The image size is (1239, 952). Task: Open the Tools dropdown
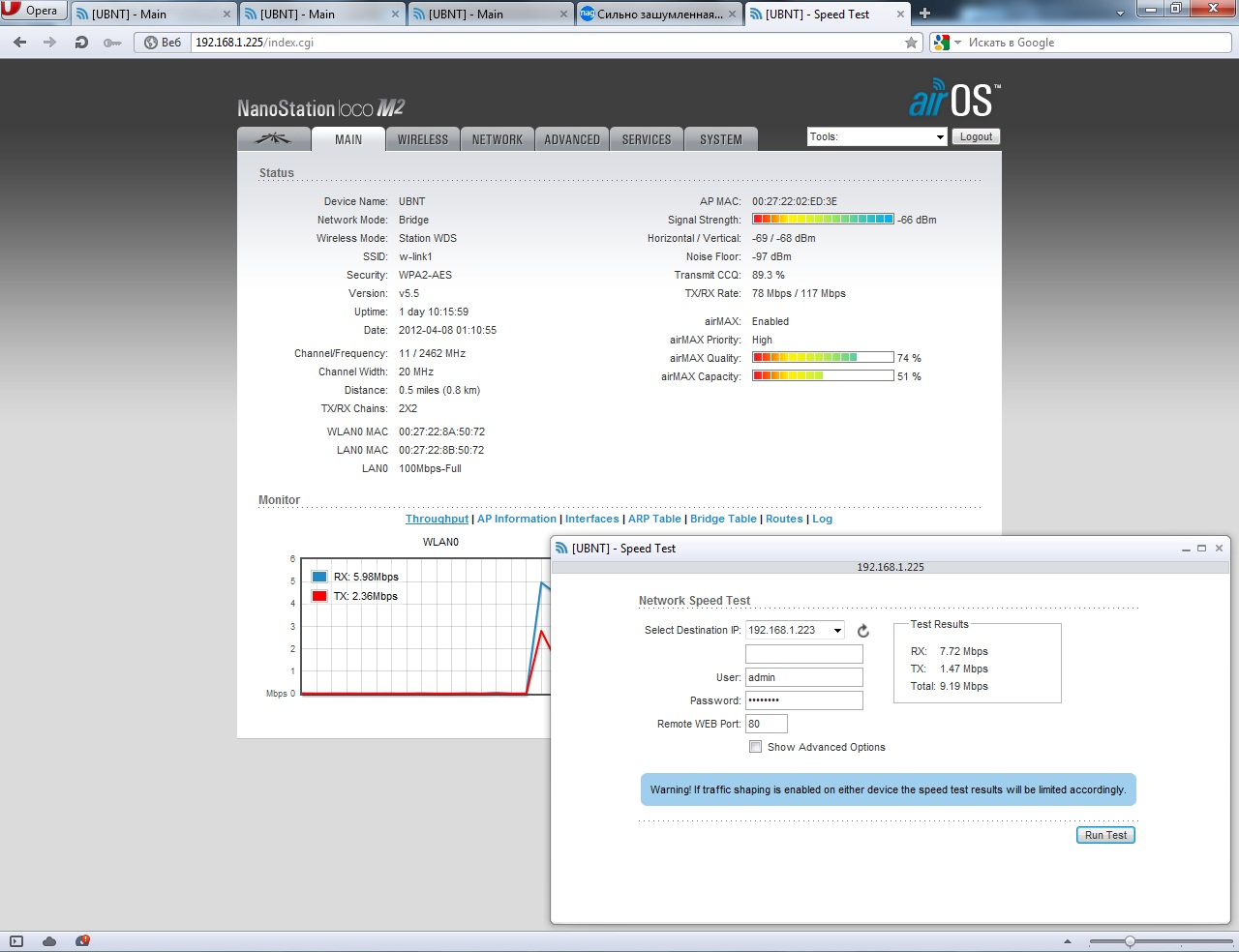click(877, 136)
